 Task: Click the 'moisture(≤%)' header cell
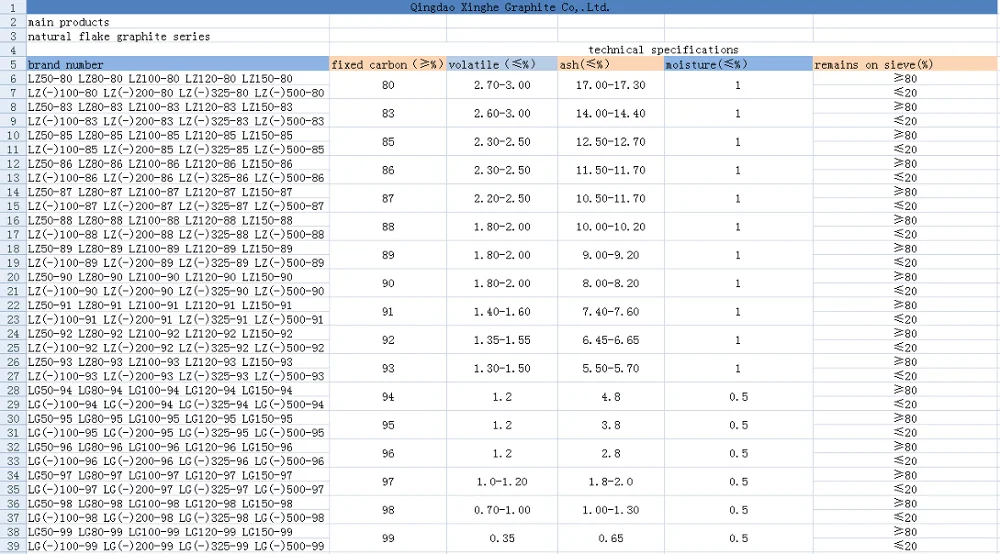click(x=739, y=64)
